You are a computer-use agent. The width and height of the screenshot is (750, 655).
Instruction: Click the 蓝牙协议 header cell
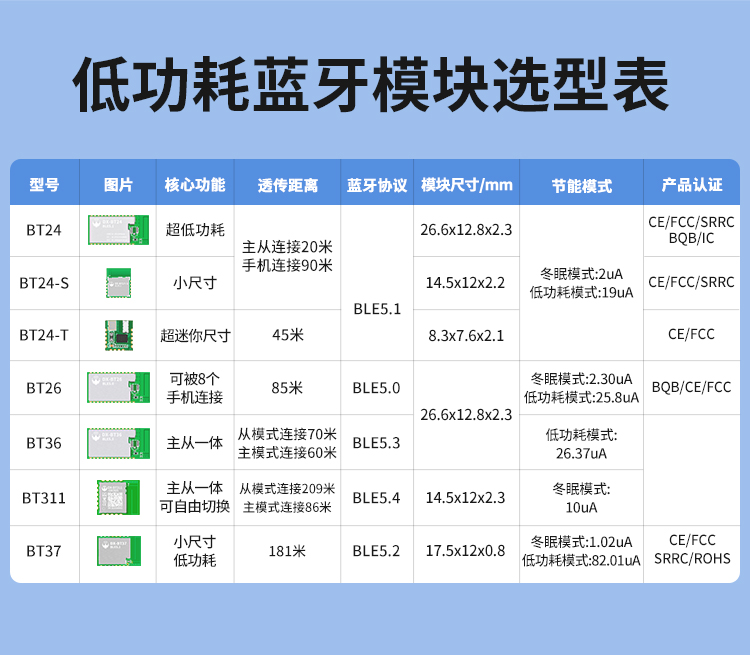[377, 186]
